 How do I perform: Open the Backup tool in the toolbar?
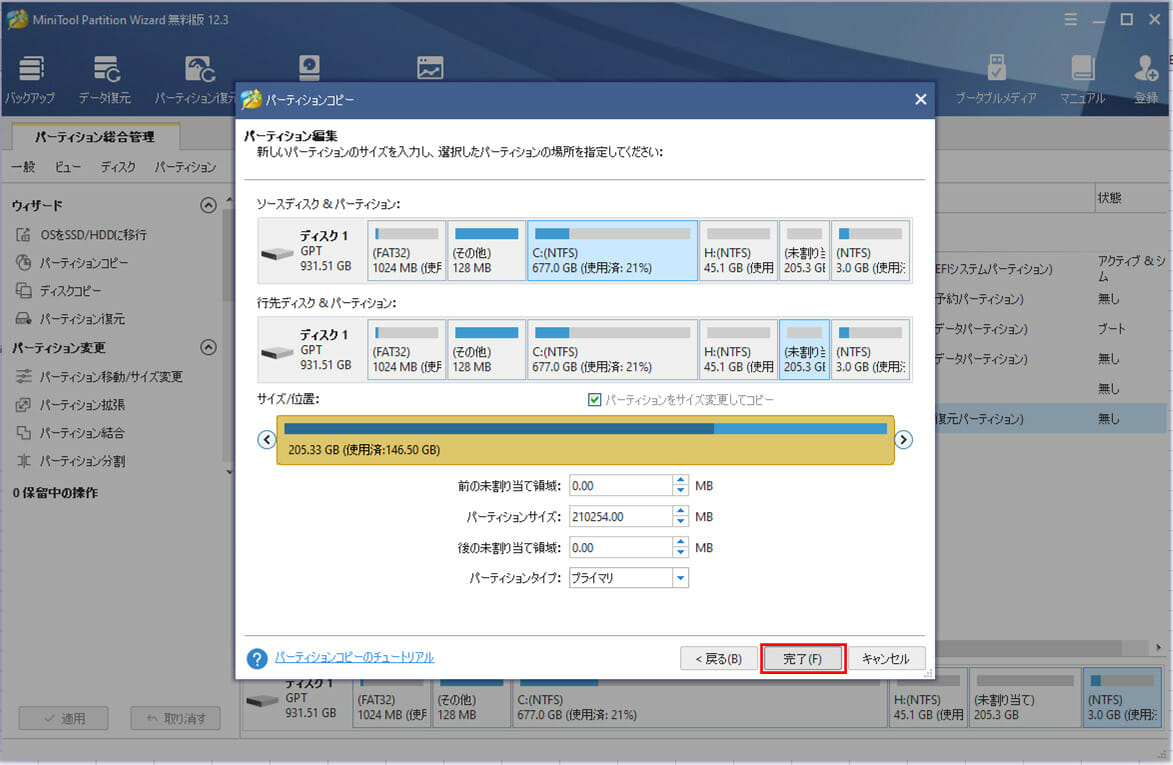[31, 79]
